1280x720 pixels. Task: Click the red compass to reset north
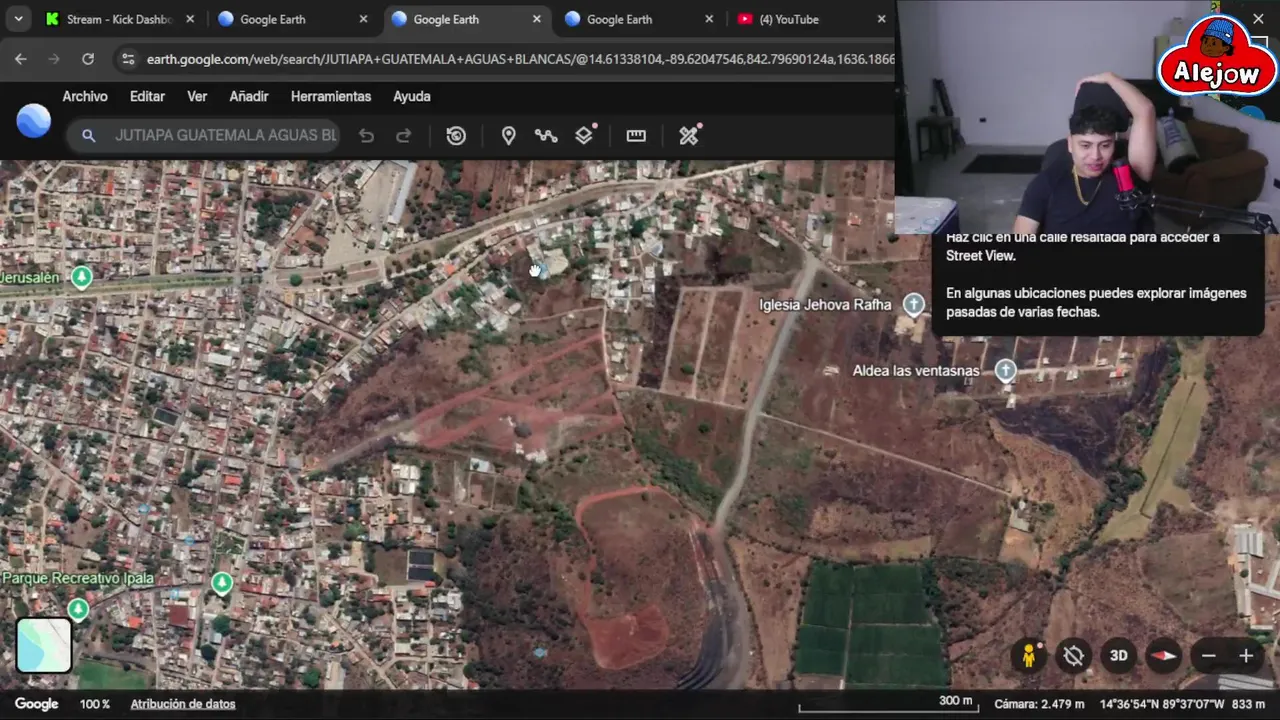1163,656
